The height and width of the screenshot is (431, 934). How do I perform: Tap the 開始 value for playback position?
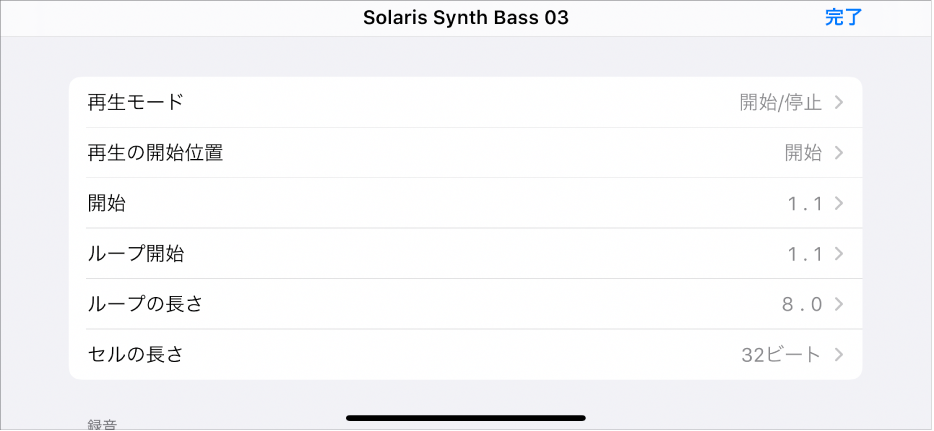(802, 153)
